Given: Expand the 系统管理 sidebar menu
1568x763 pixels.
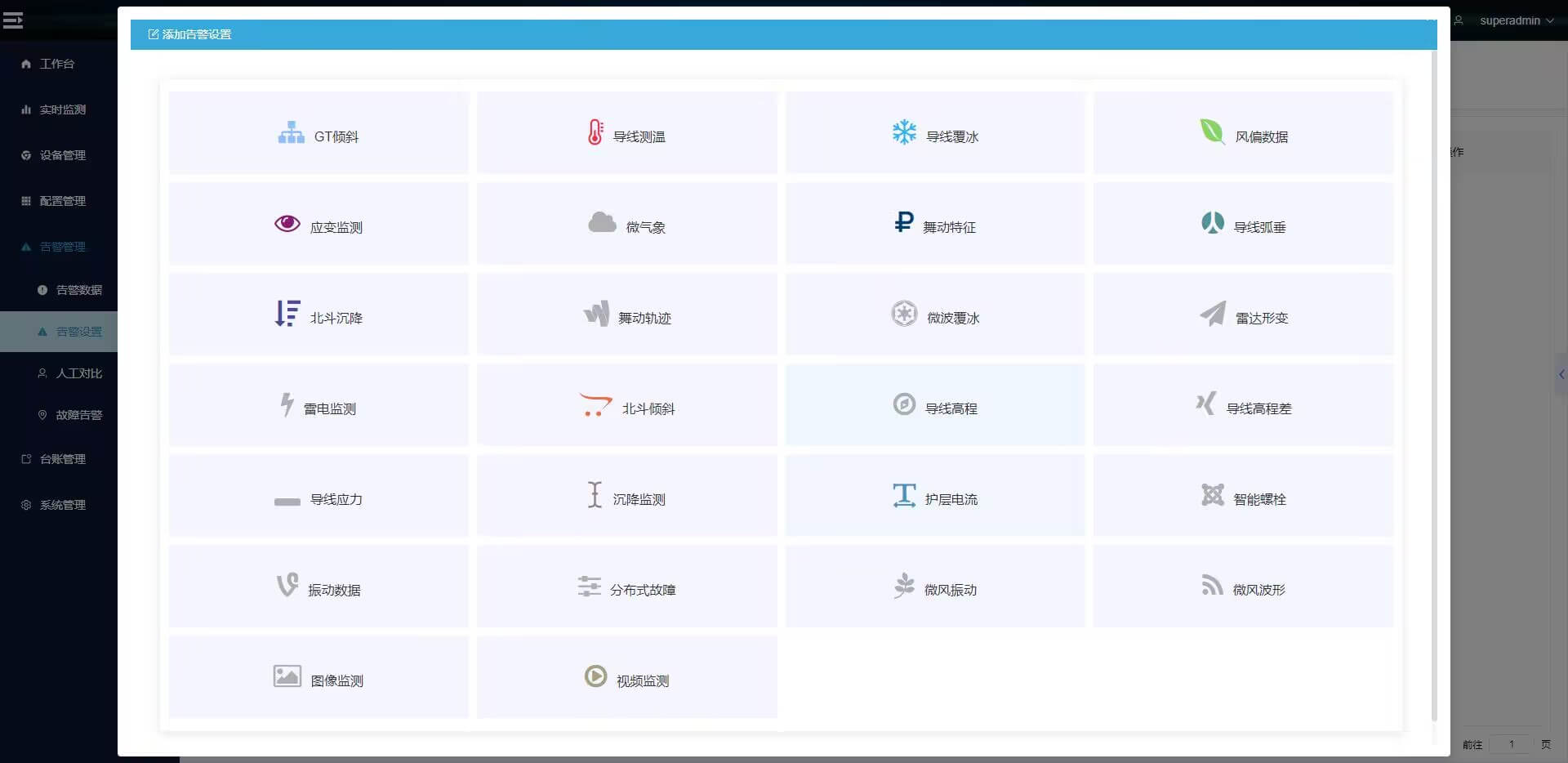Looking at the screenshot, I should click(x=62, y=505).
